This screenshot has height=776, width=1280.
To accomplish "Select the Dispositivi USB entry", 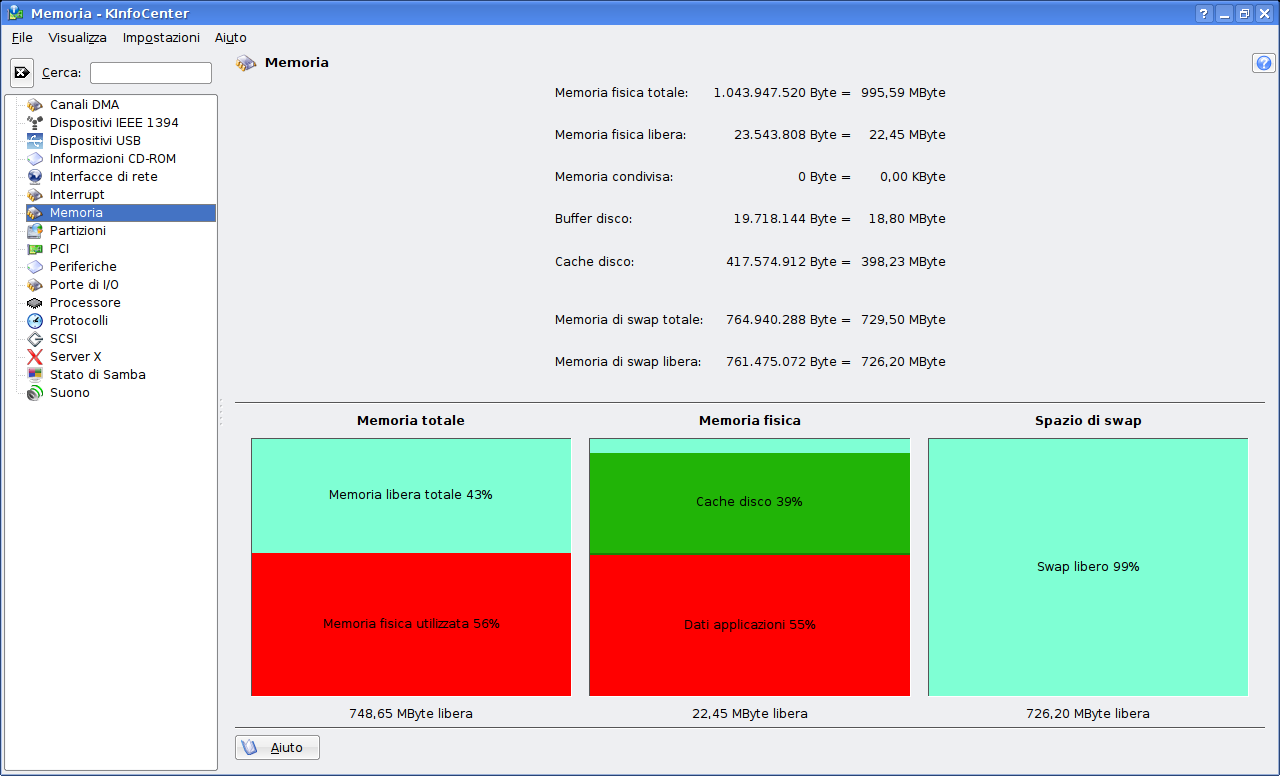I will [95, 141].
